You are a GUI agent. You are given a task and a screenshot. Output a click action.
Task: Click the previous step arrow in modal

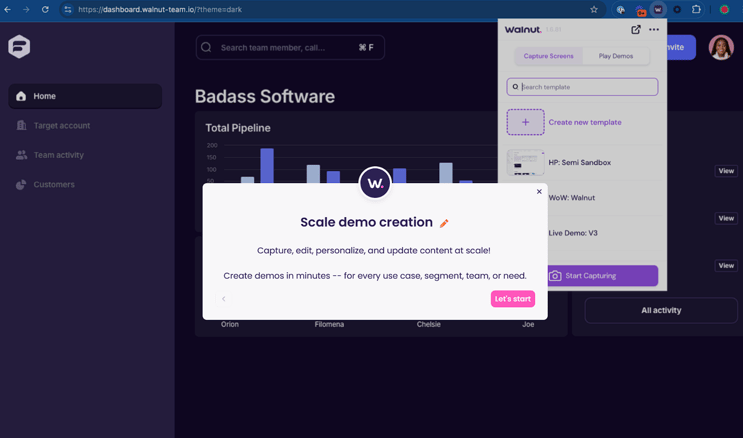pyautogui.click(x=224, y=299)
